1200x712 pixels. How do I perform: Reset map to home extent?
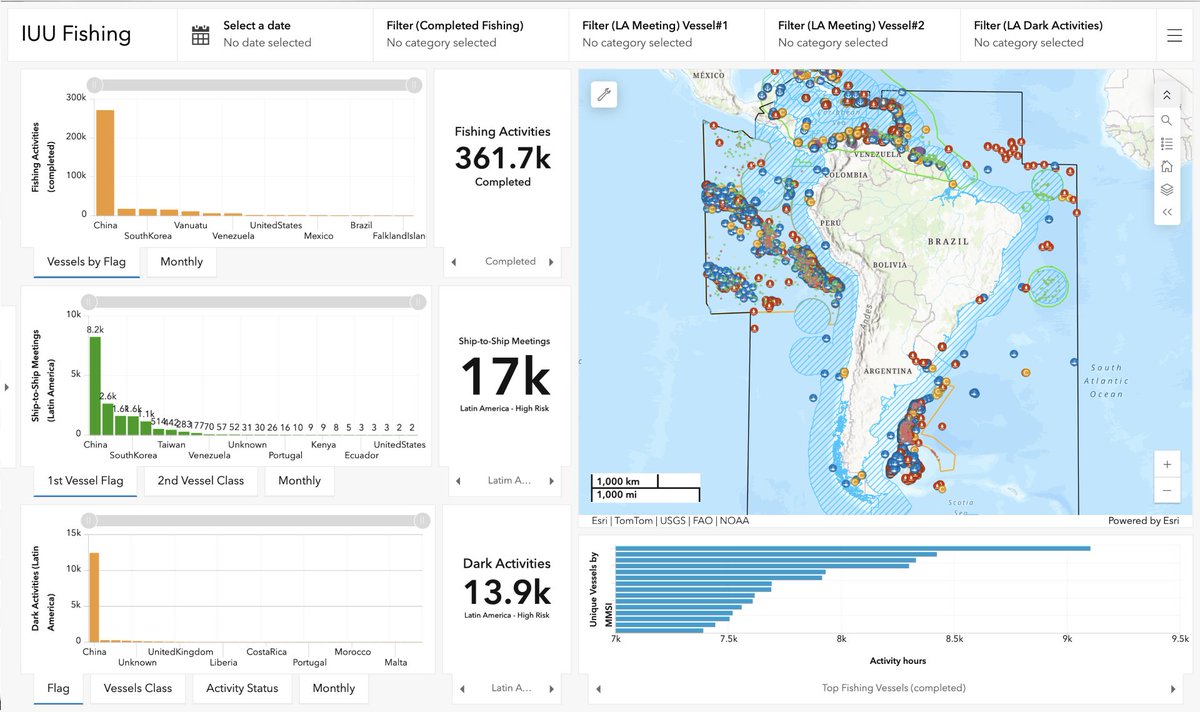[x=1166, y=166]
